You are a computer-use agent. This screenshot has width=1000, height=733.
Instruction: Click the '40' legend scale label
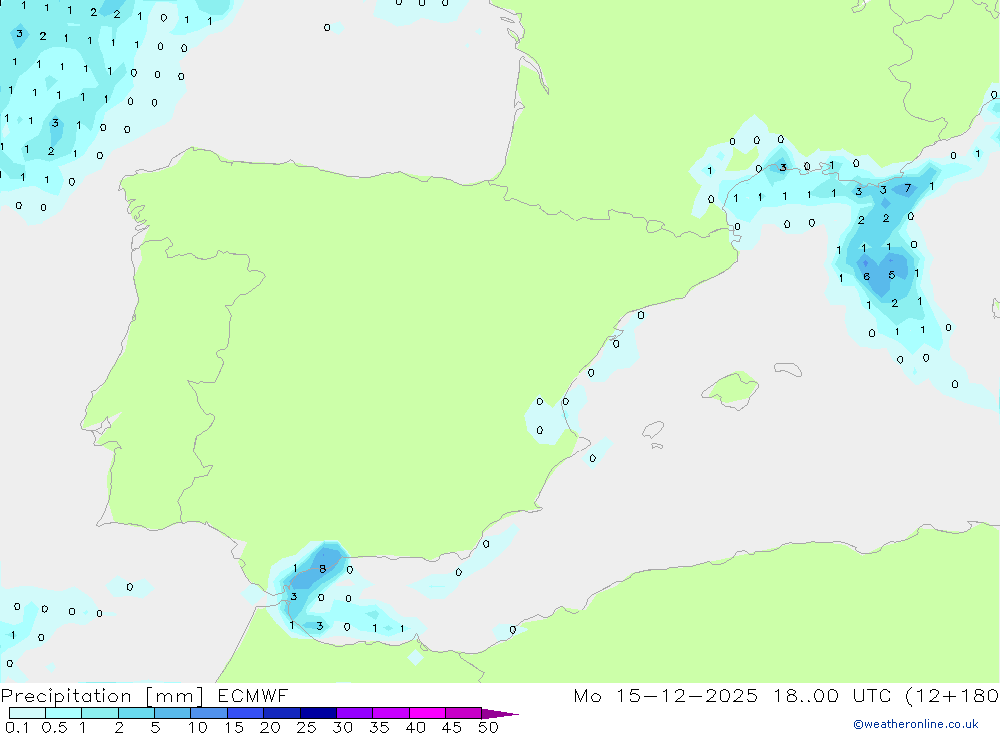click(x=416, y=727)
